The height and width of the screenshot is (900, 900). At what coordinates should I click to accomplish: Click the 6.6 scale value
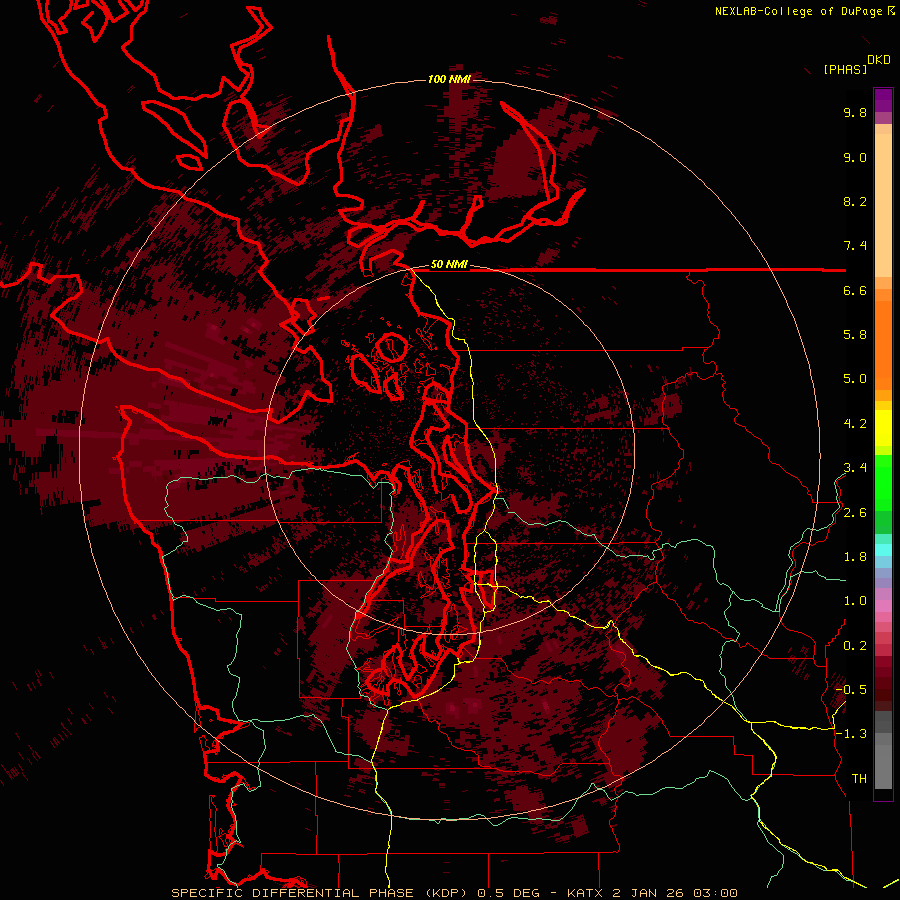click(855, 290)
